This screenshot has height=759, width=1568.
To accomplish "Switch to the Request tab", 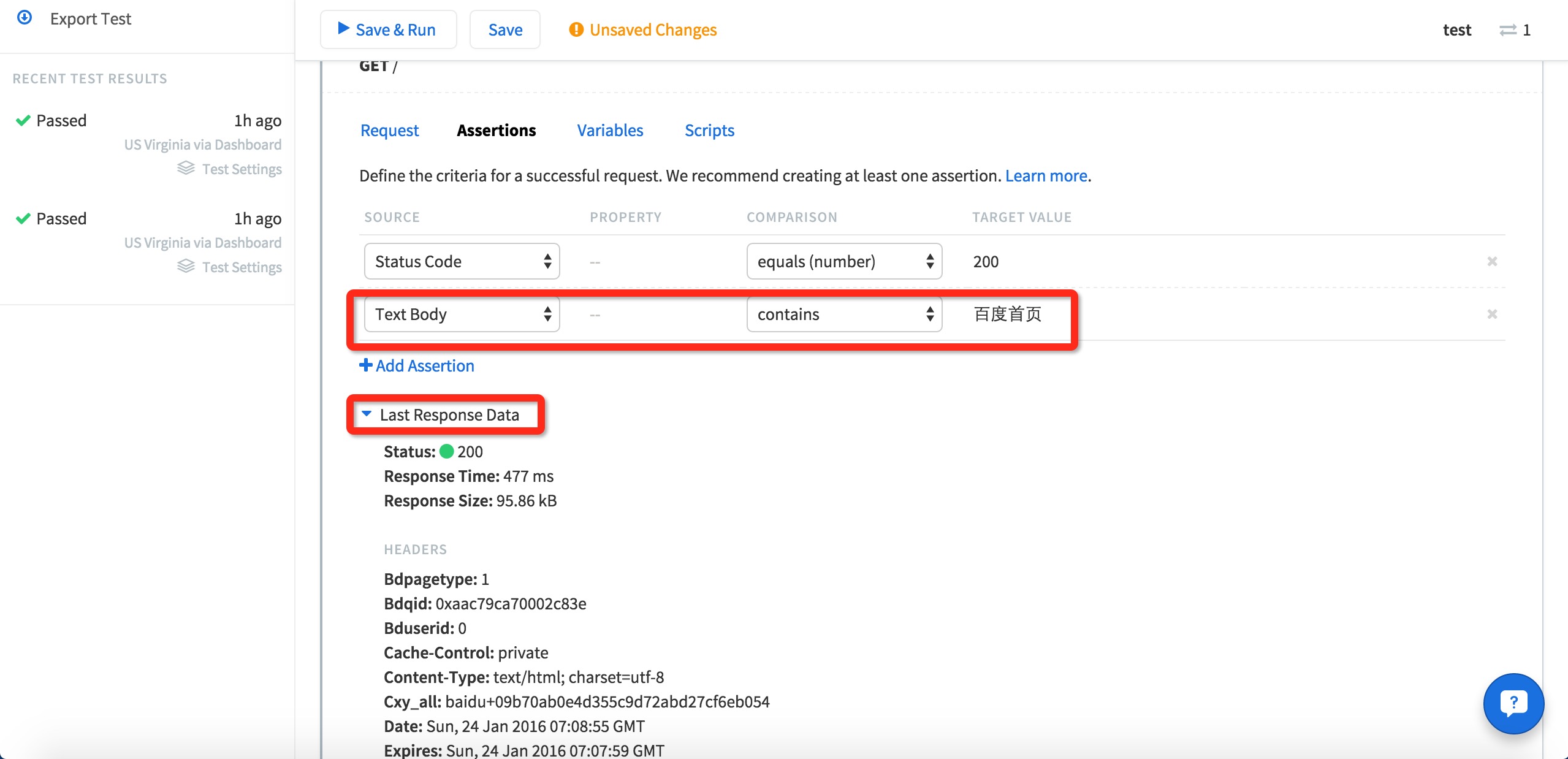I will 390,129.
